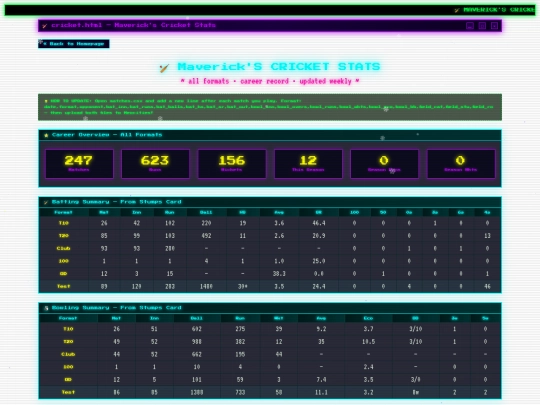Click the 38.3 average cell in batting table

[x=279, y=274]
